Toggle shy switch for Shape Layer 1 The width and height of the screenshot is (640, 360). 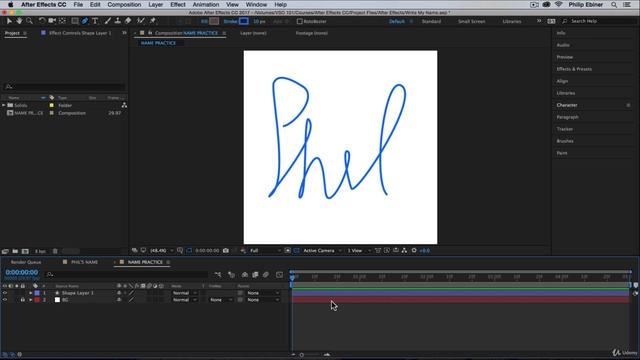click(119, 293)
